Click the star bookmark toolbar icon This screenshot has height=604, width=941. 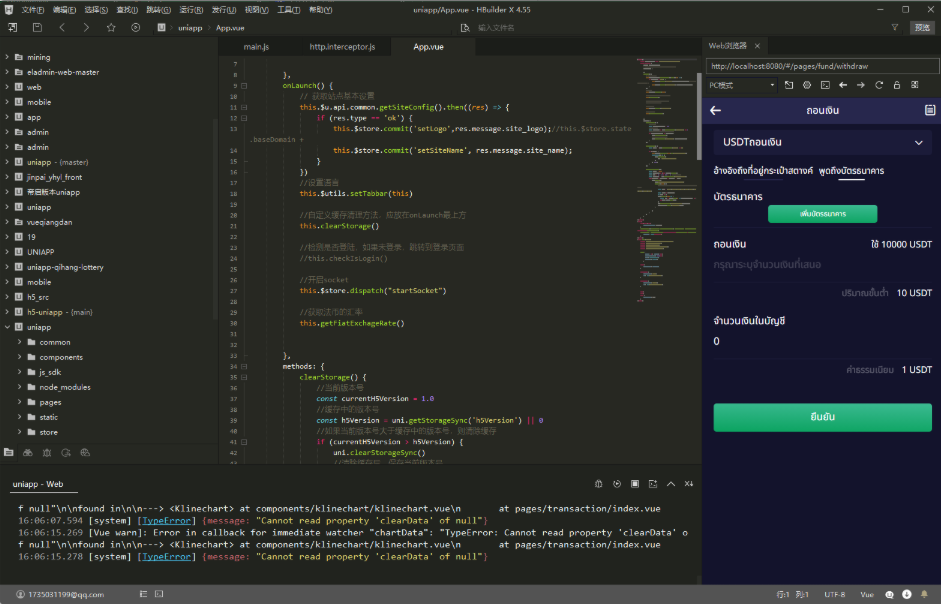click(x=111, y=28)
